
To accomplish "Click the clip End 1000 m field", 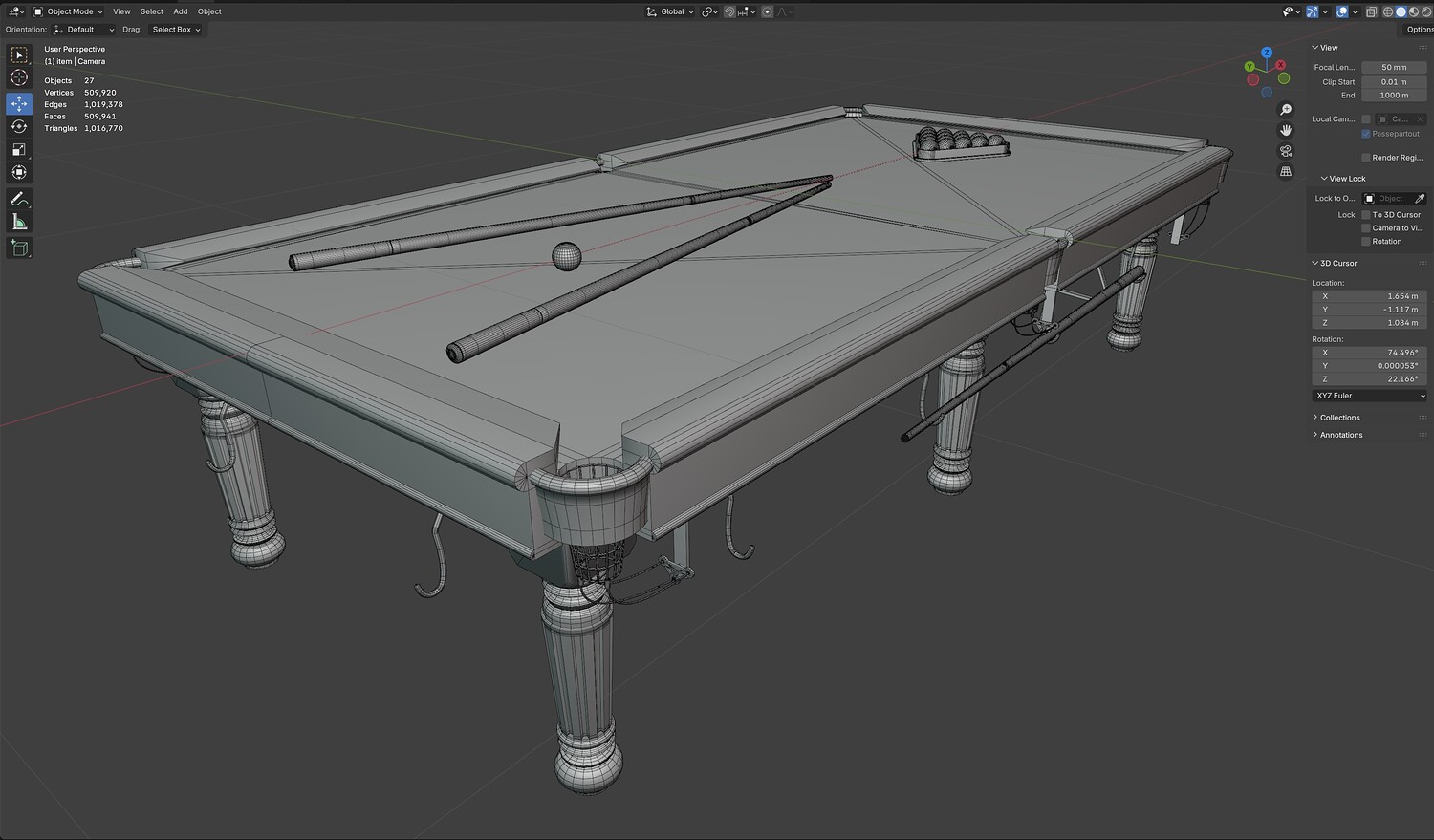I will point(1395,96).
